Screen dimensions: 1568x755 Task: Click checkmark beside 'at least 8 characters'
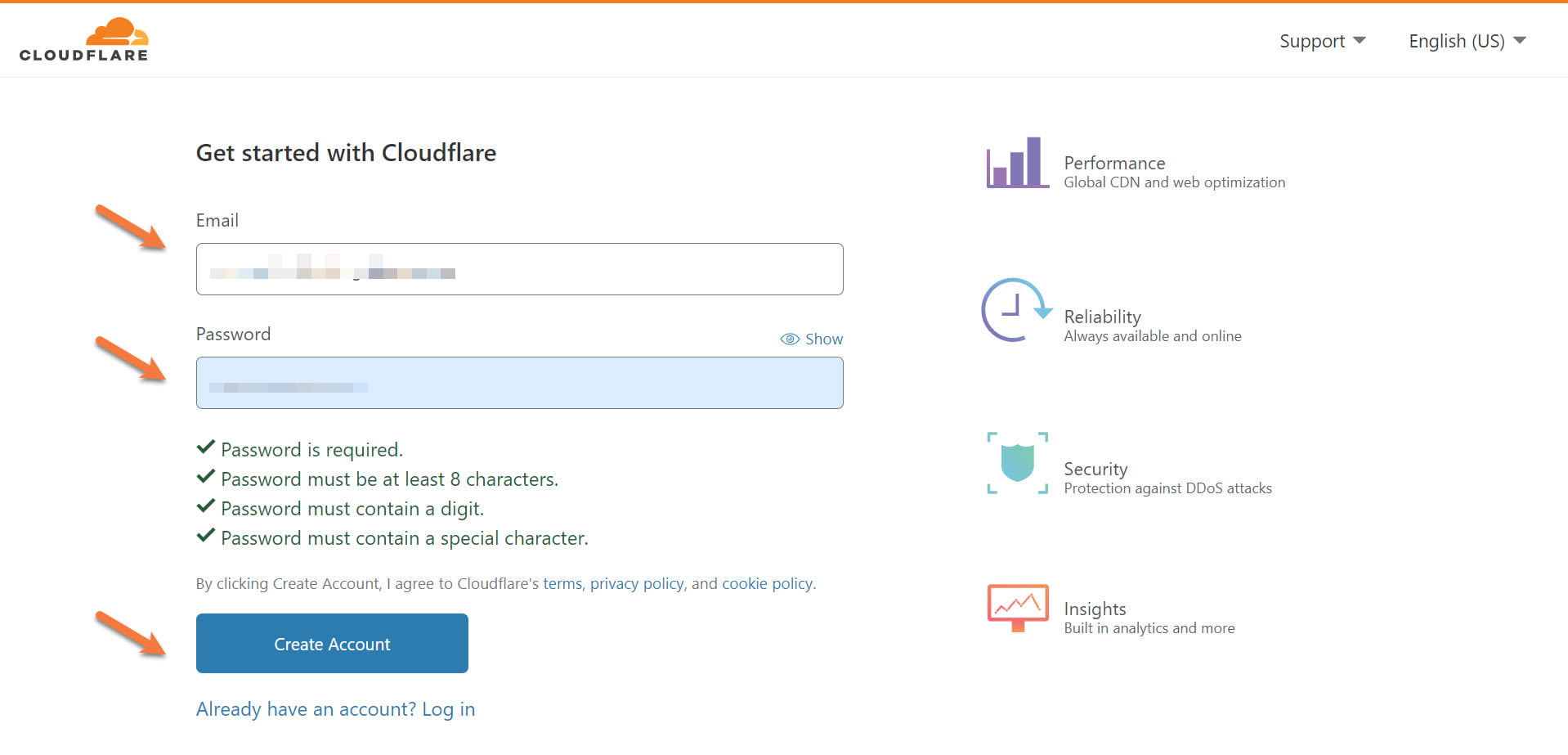206,477
